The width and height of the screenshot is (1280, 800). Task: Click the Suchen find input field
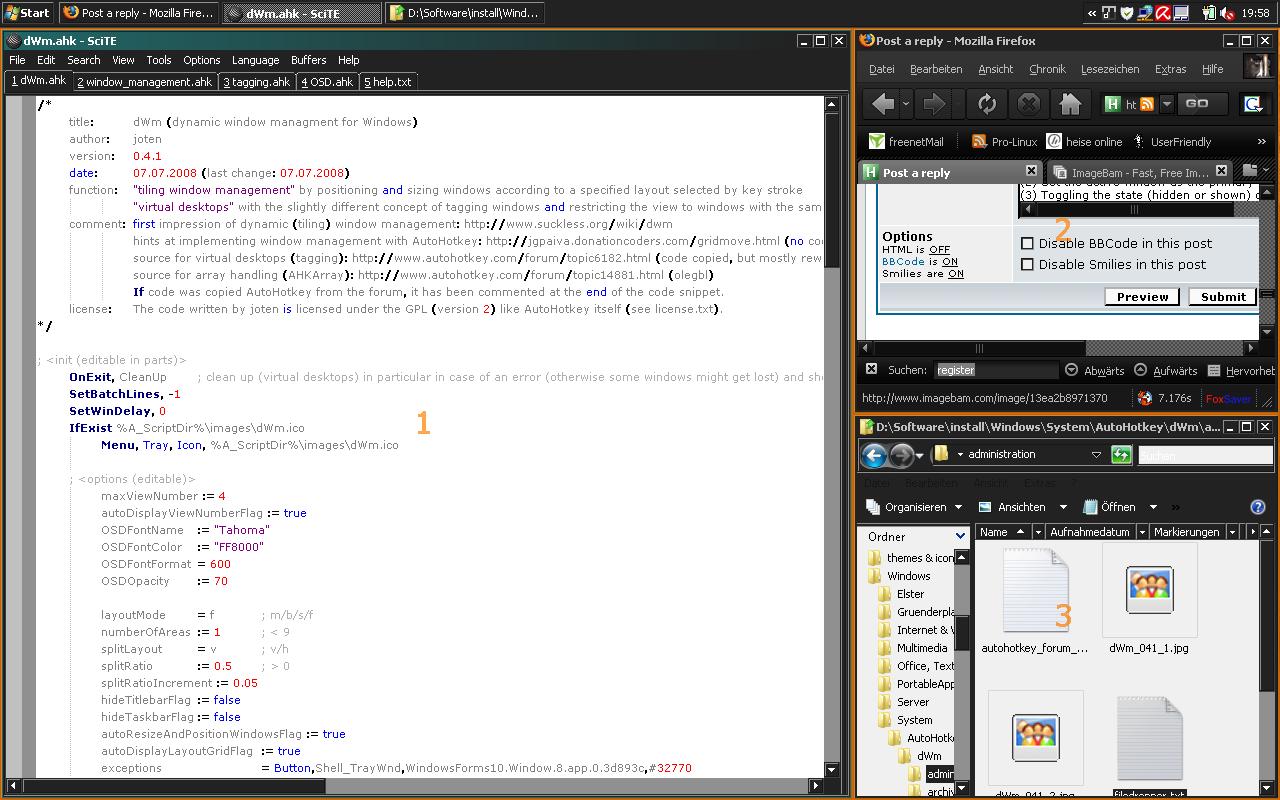point(996,370)
